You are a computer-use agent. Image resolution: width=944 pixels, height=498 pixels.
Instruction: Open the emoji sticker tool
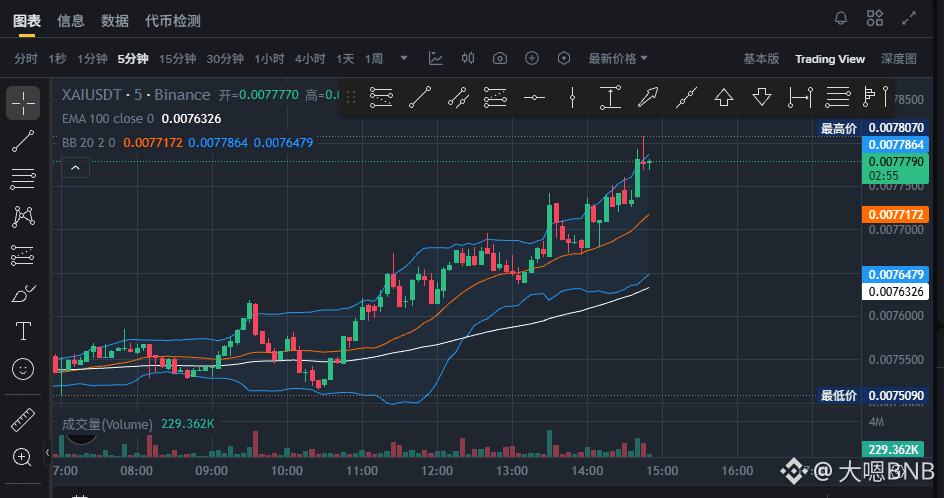[x=23, y=369]
